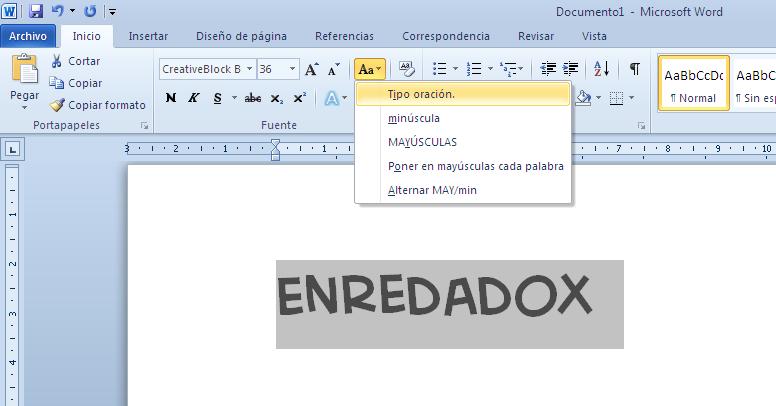Apply the Normal style thumbnail

click(693, 84)
